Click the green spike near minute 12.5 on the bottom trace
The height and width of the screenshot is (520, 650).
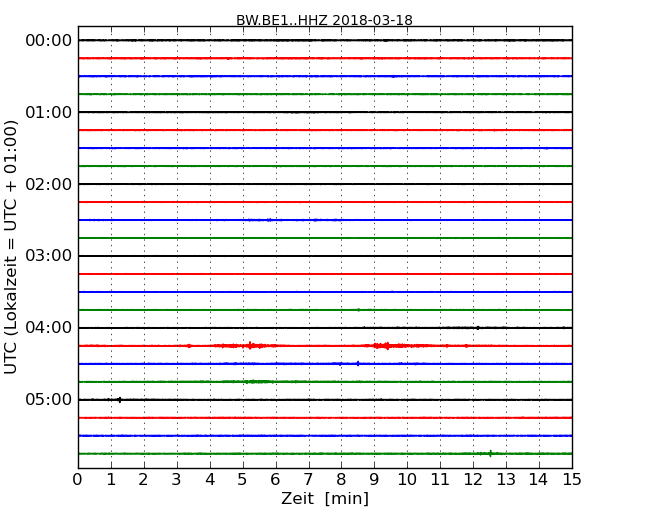490,453
